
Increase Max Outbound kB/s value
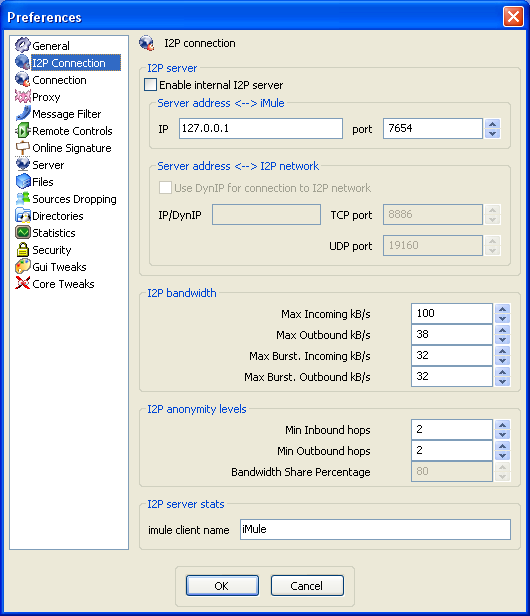502,330
